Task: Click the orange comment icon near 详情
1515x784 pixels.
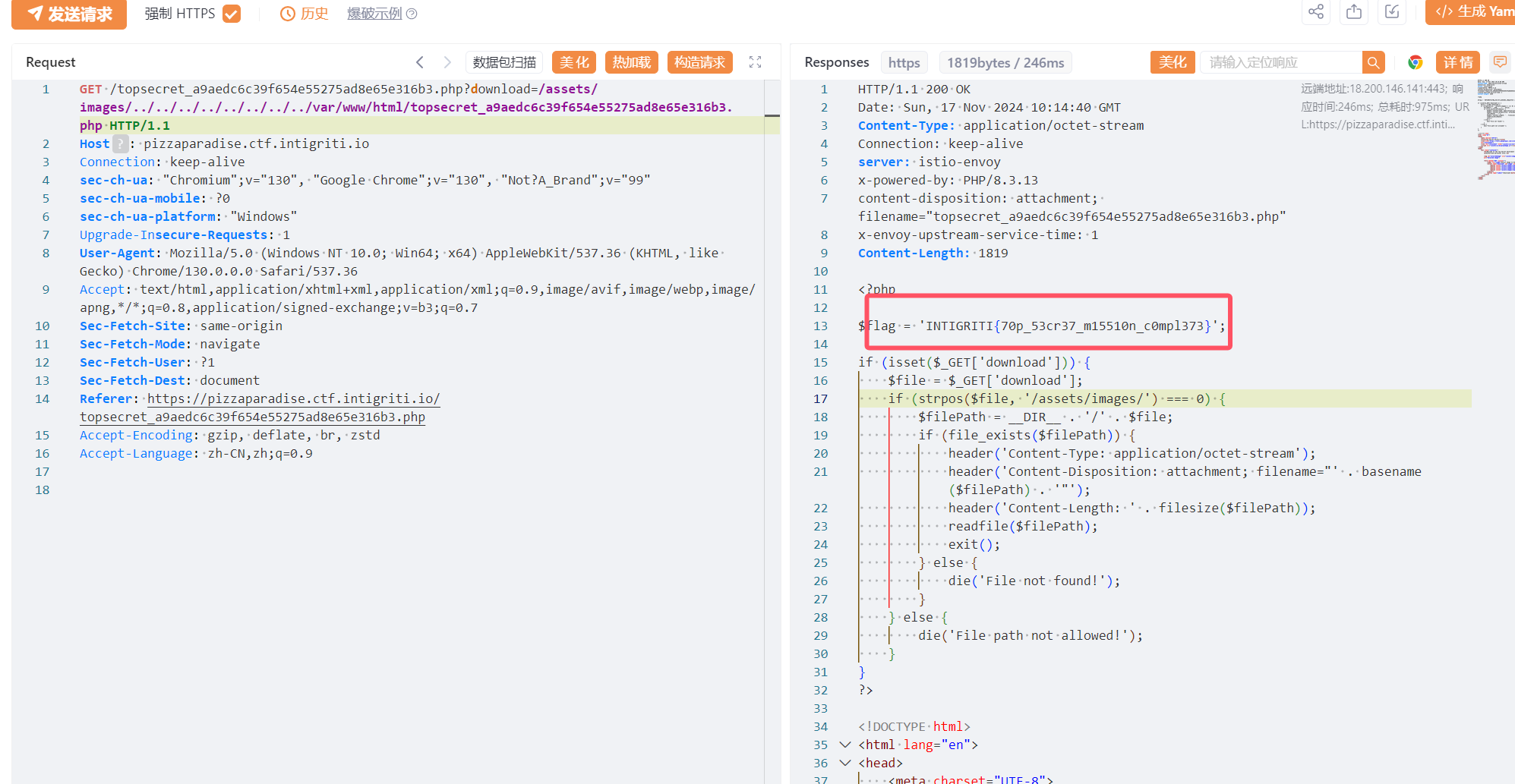Action: 1500,62
